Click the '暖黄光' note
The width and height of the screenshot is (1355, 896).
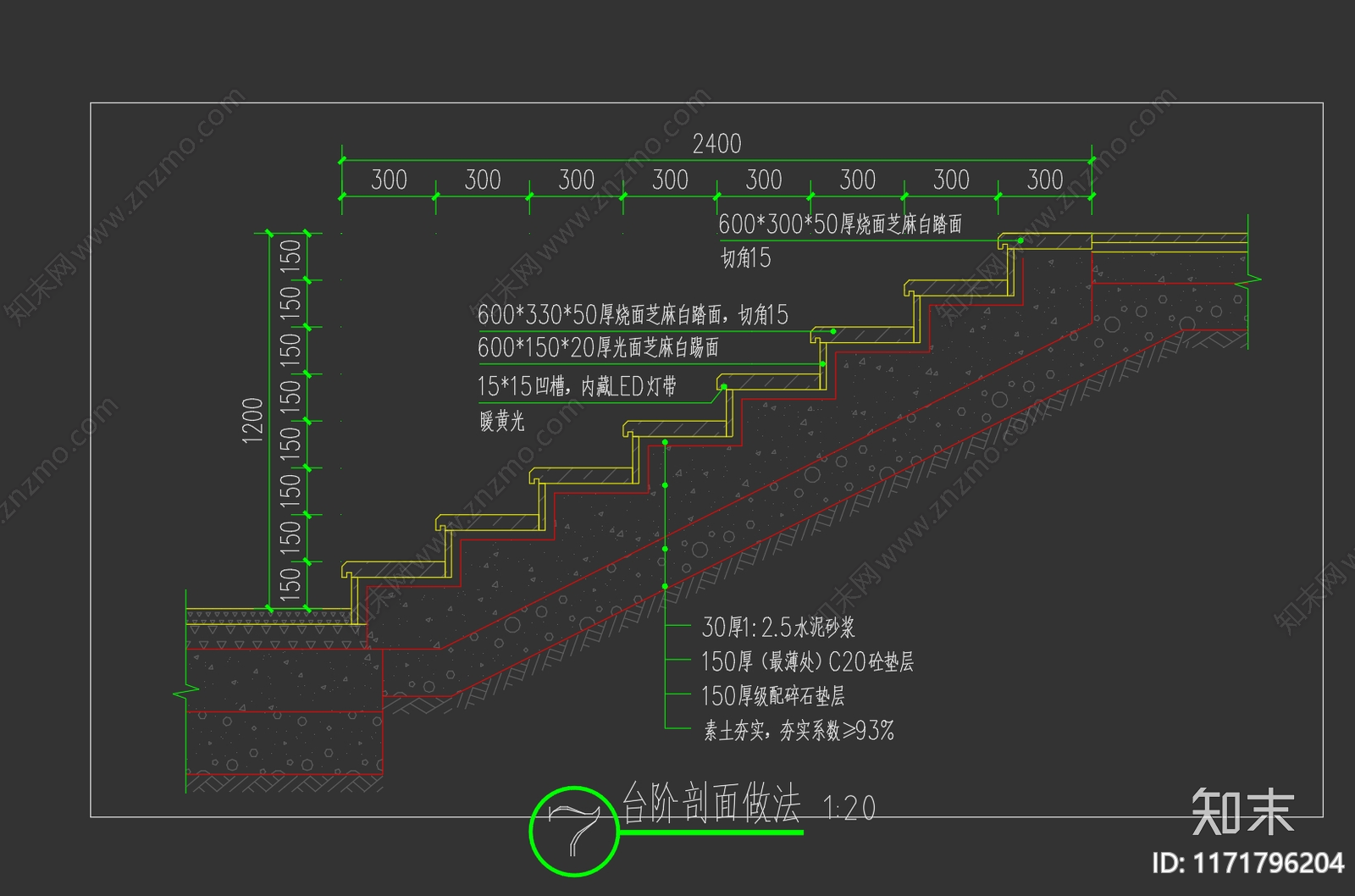click(501, 420)
